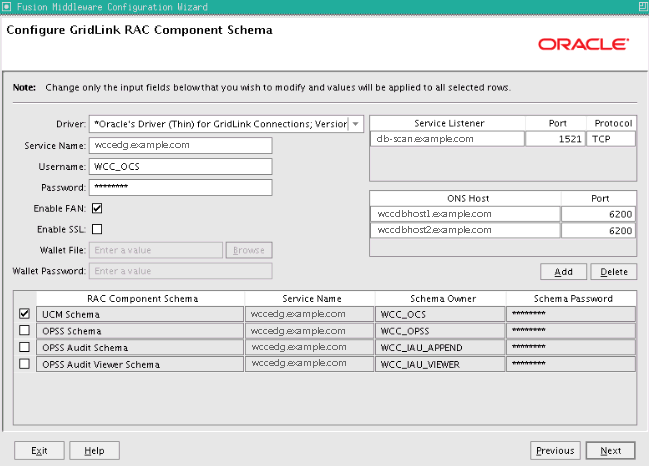Proceed with the Next button
The width and height of the screenshot is (649, 466).
coord(611,450)
